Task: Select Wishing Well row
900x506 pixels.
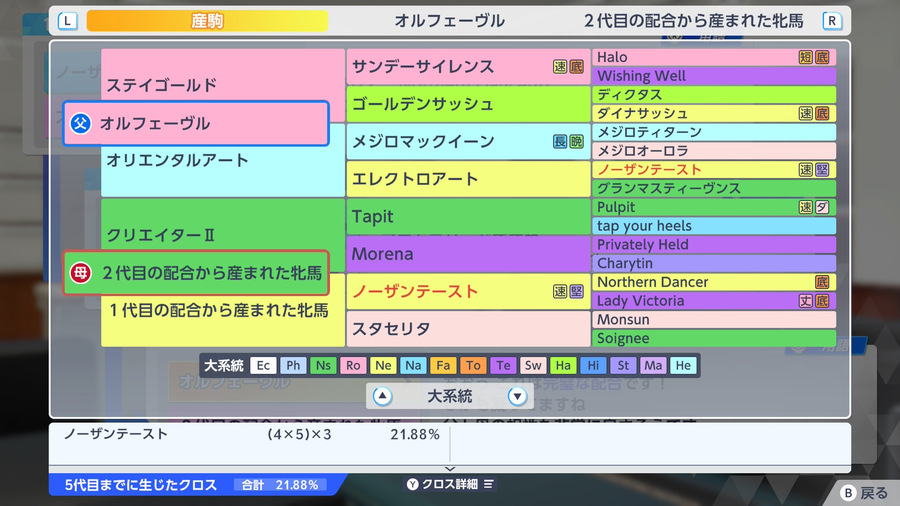Action: point(714,76)
